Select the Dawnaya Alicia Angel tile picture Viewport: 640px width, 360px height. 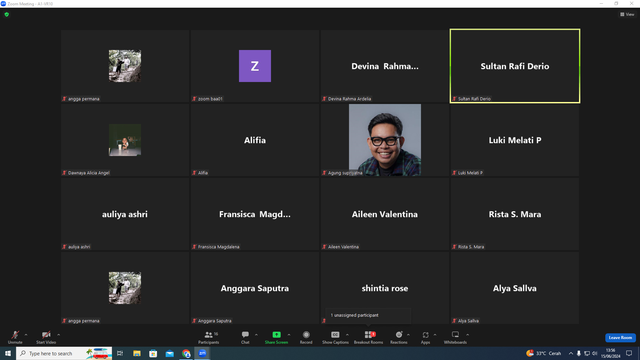pyautogui.click(x=125, y=140)
